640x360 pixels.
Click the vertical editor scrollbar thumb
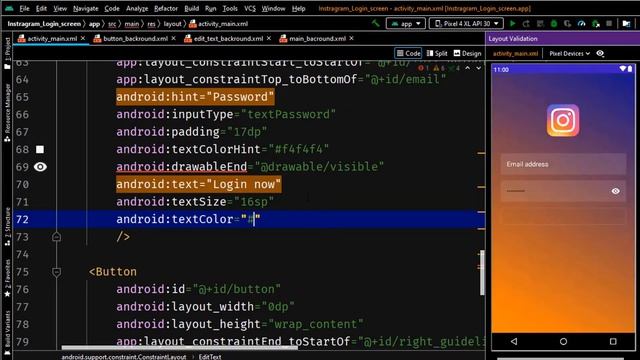(482, 273)
